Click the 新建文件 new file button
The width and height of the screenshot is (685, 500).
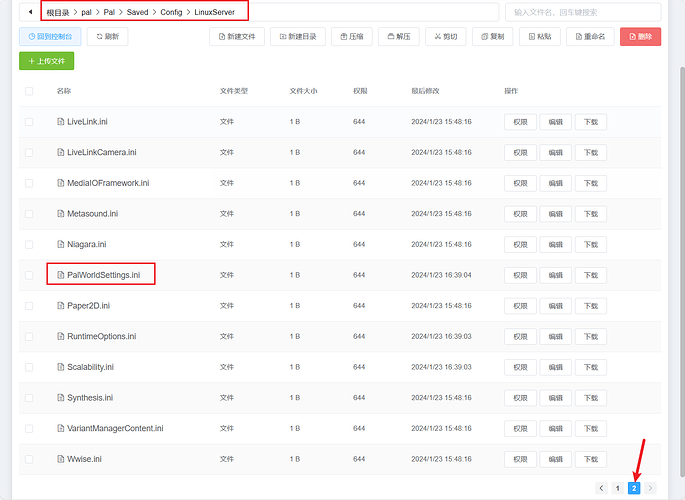point(237,36)
